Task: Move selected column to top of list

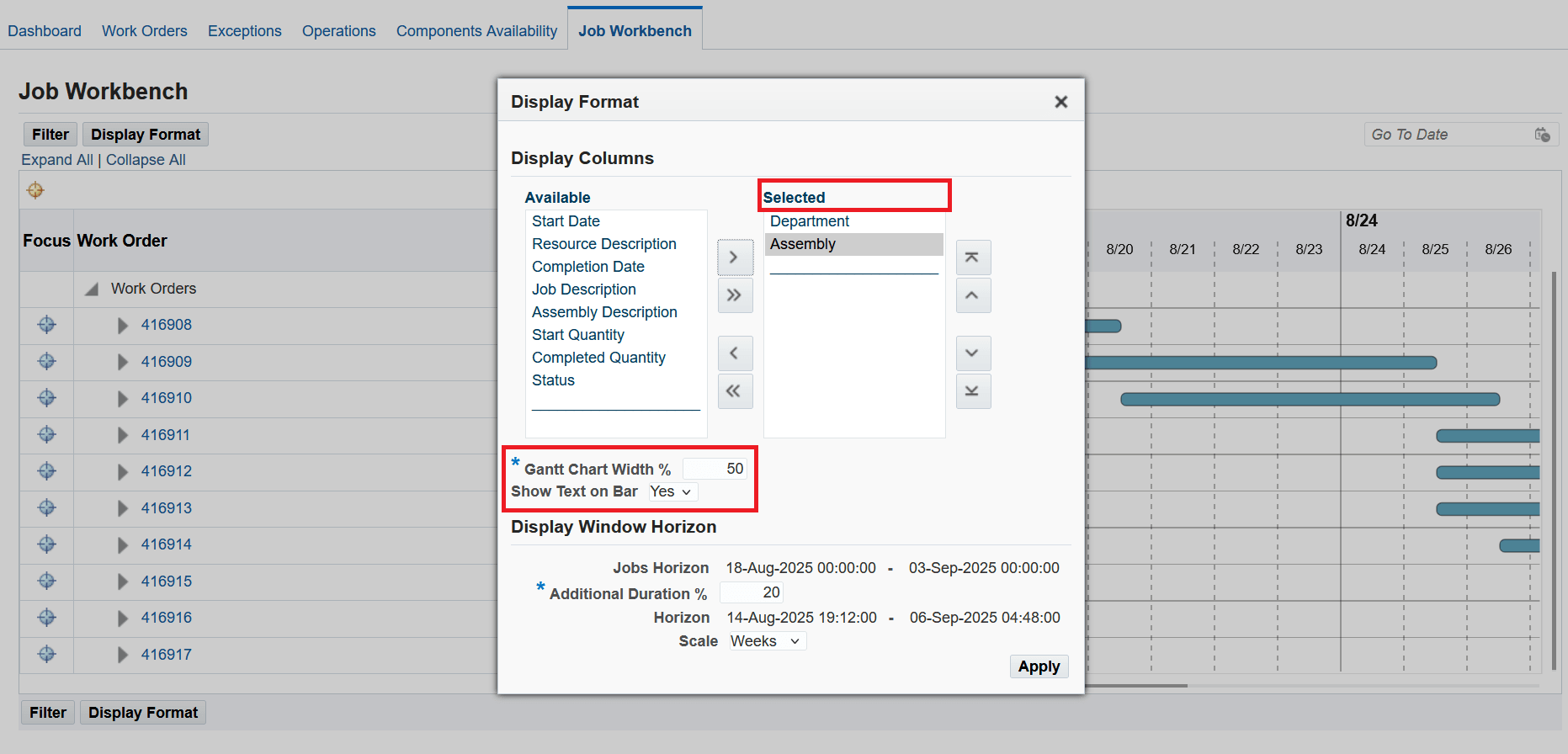Action: [972, 258]
